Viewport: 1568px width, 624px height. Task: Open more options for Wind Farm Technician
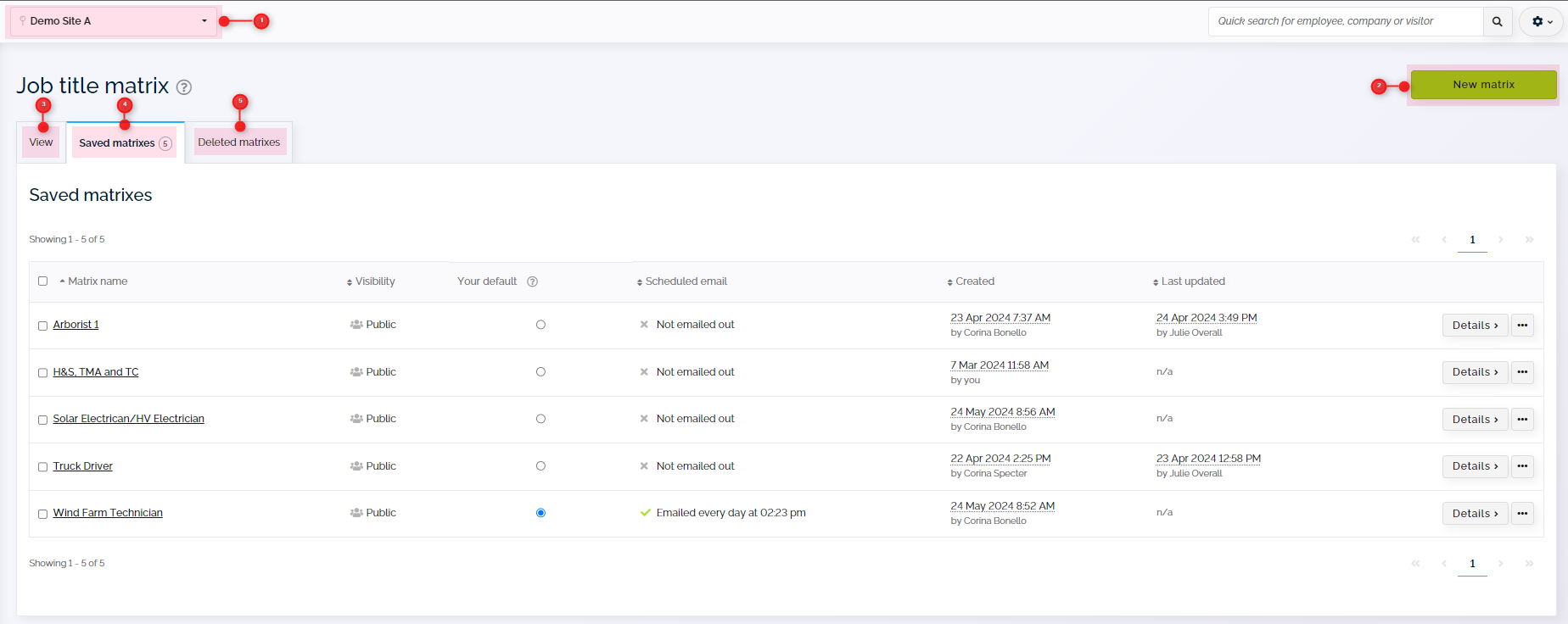pos(1522,514)
